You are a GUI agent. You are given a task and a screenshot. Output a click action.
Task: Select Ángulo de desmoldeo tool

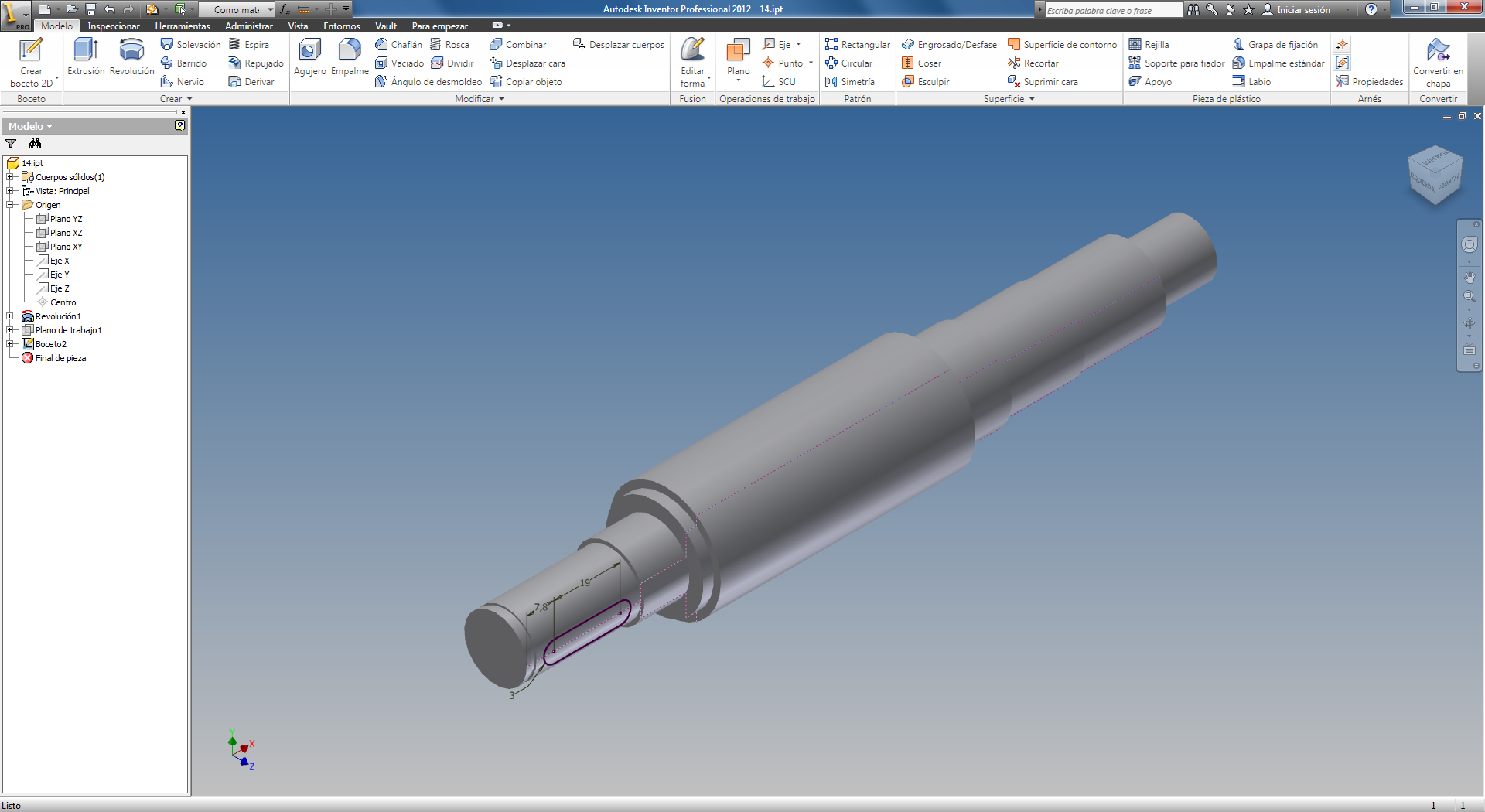[x=428, y=82]
